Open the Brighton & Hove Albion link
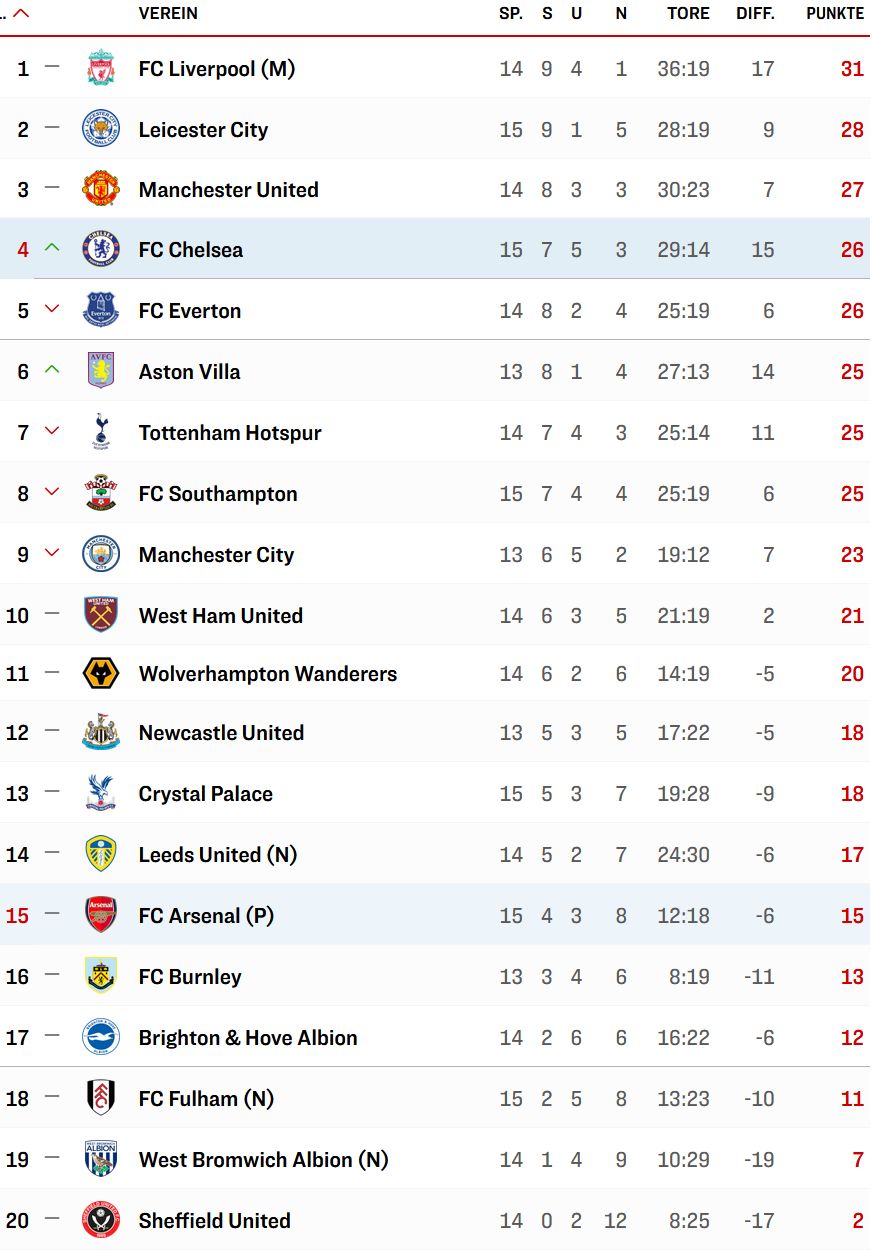Viewport: 872px width, 1250px height. (248, 1038)
